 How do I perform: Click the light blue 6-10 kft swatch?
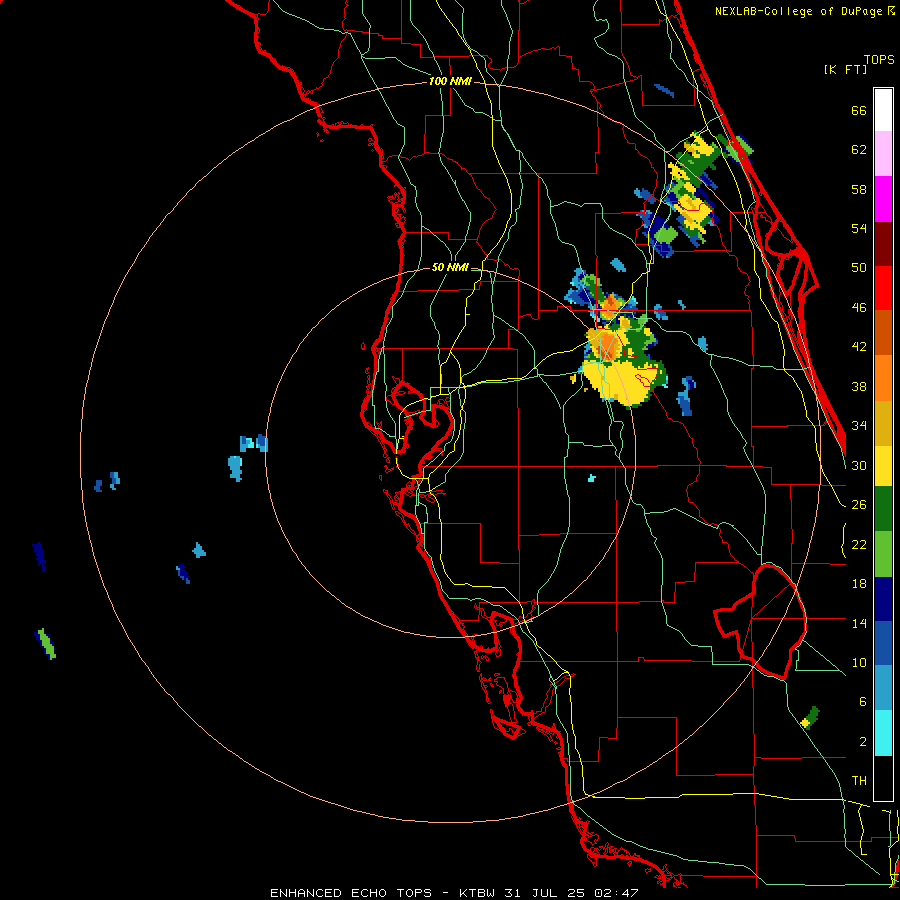[883, 688]
